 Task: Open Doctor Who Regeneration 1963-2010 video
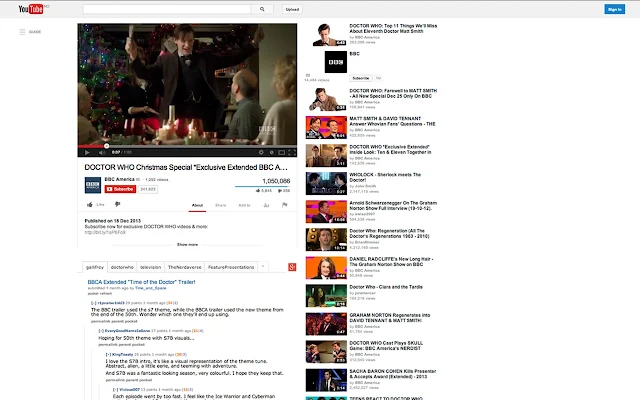coord(389,233)
